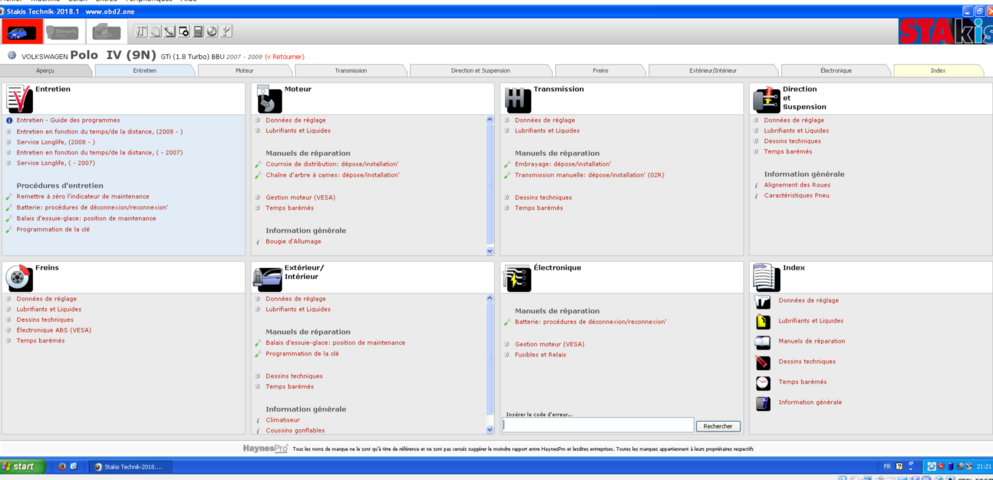Click the FR language indicator in tray
This screenshot has width=993, height=480.
coord(887,467)
